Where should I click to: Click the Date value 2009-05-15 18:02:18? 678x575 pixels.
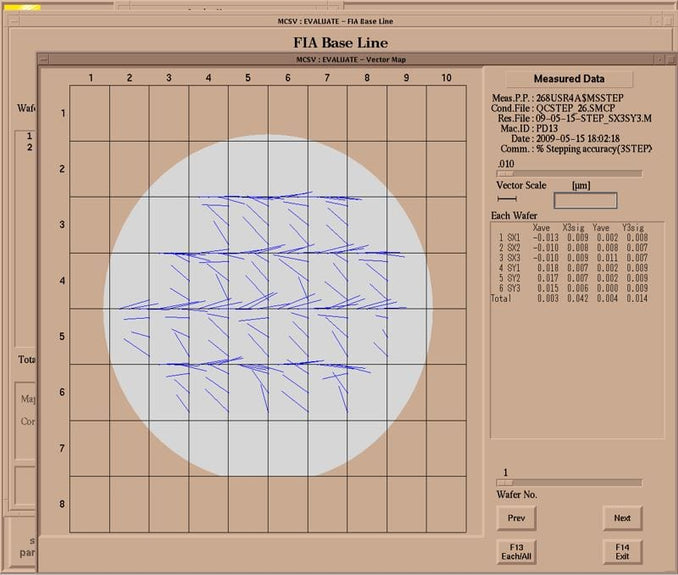(578, 139)
